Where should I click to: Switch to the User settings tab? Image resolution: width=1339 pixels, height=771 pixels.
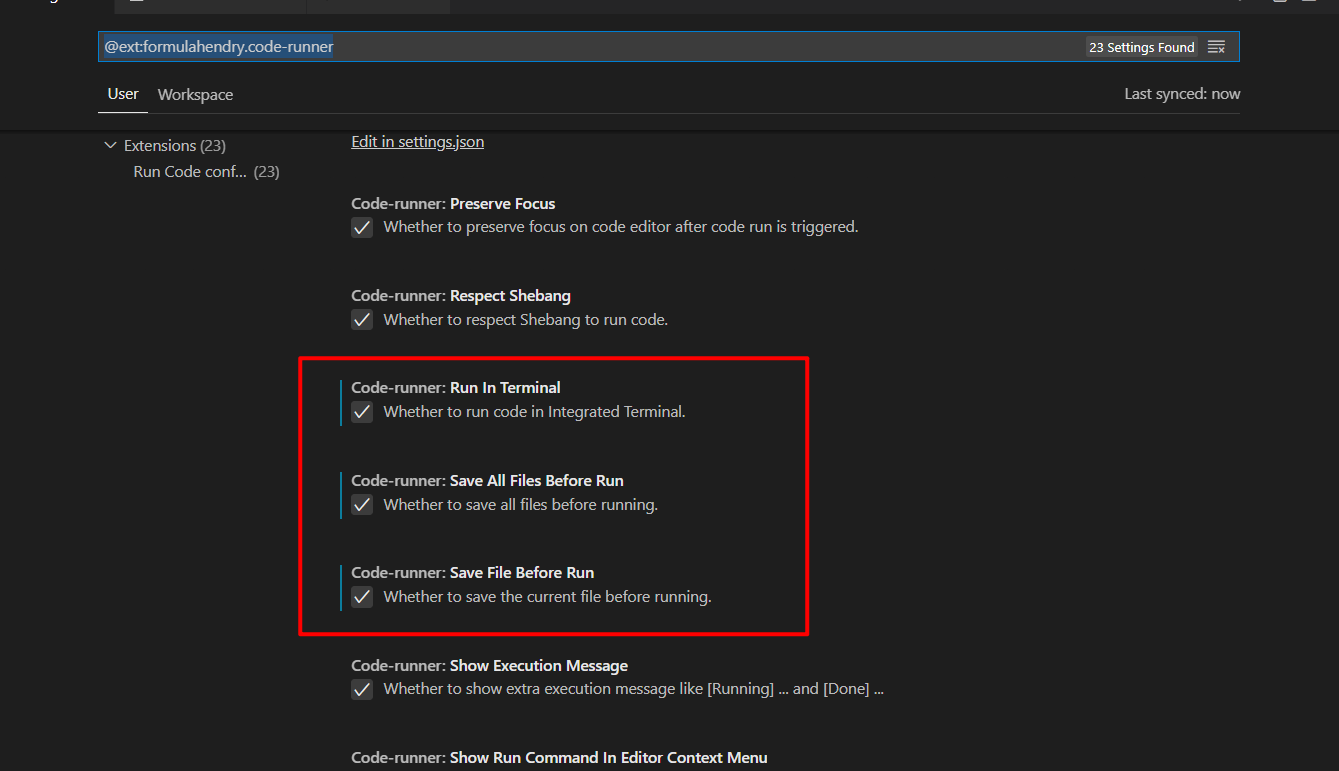coord(123,94)
